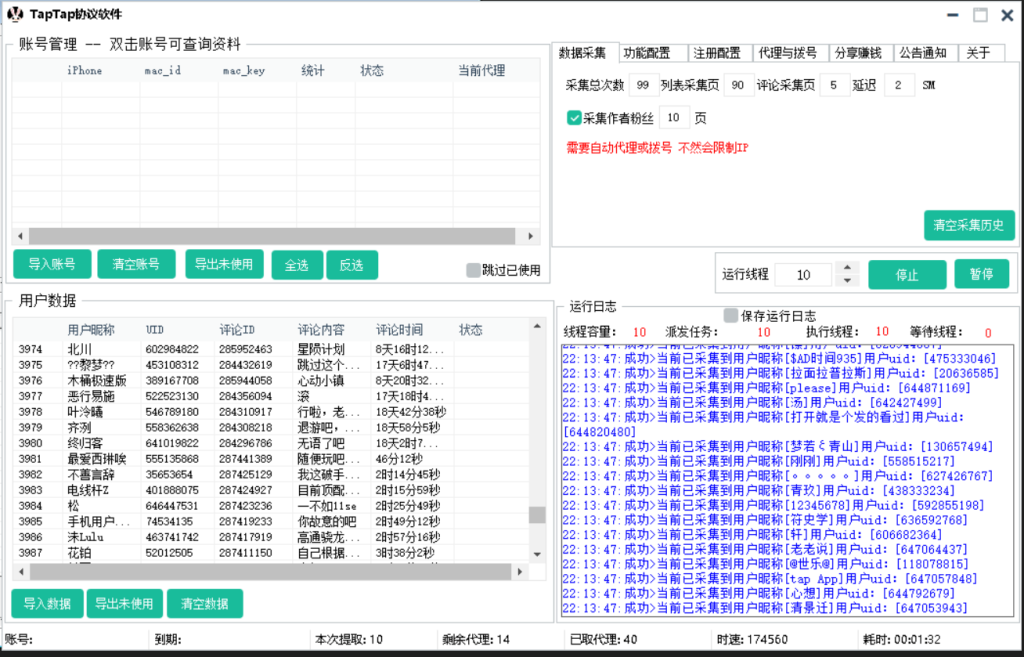Click 导入数据 below the user data table
Viewport: 1024px width, 657px height.
(46, 604)
